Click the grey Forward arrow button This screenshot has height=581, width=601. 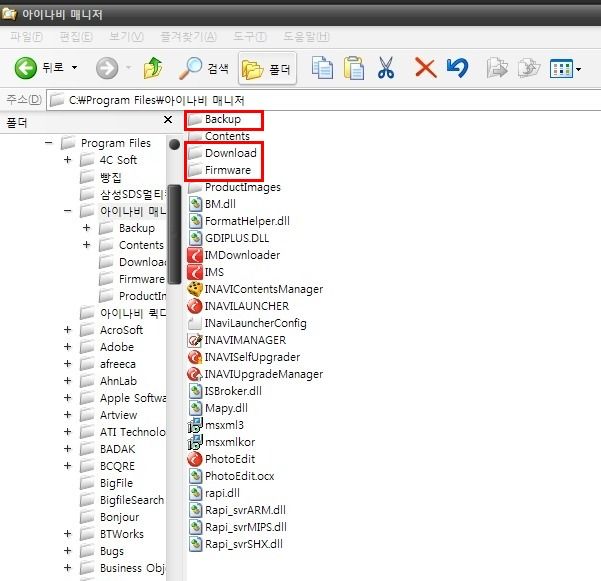click(x=107, y=68)
